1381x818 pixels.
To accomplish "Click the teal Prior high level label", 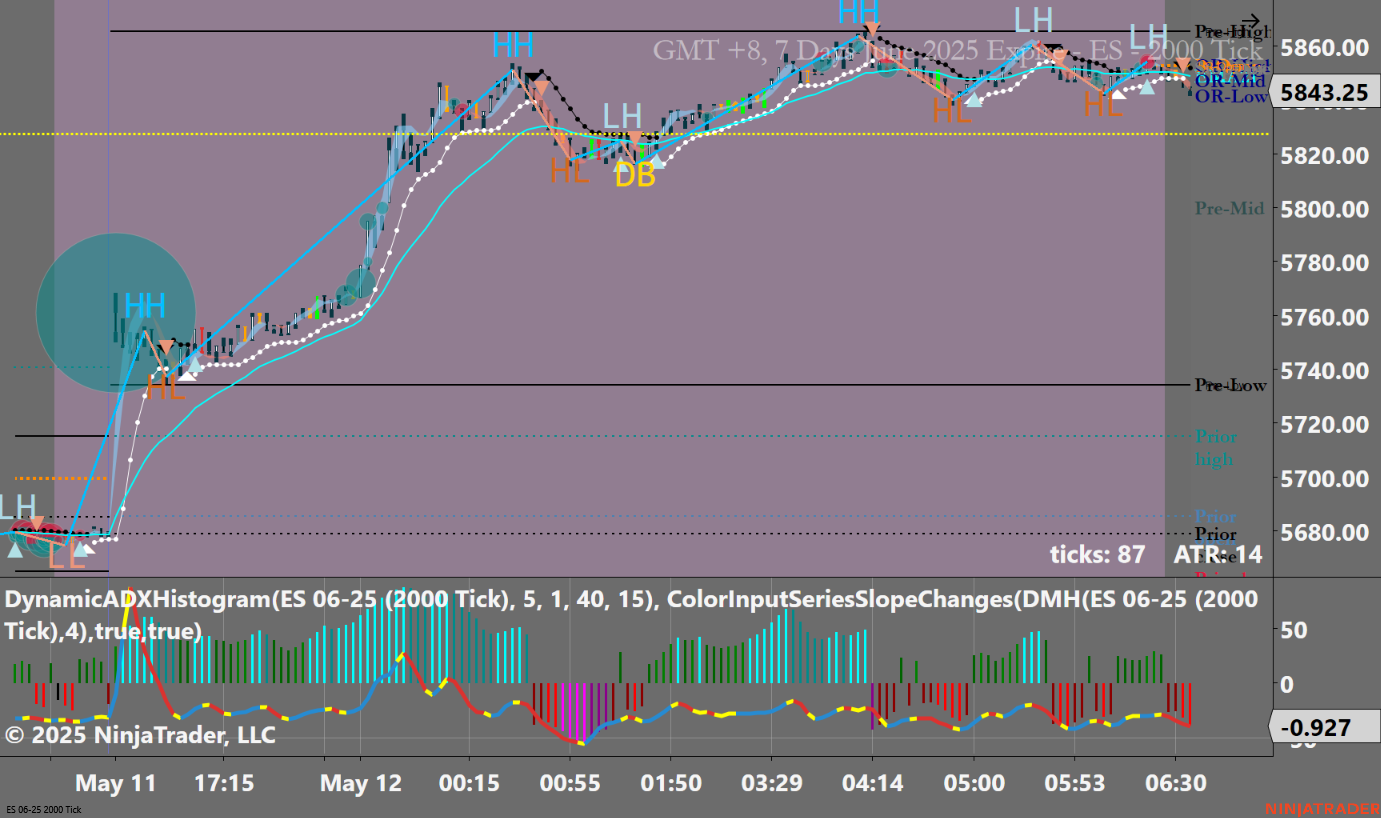I will click(1215, 448).
